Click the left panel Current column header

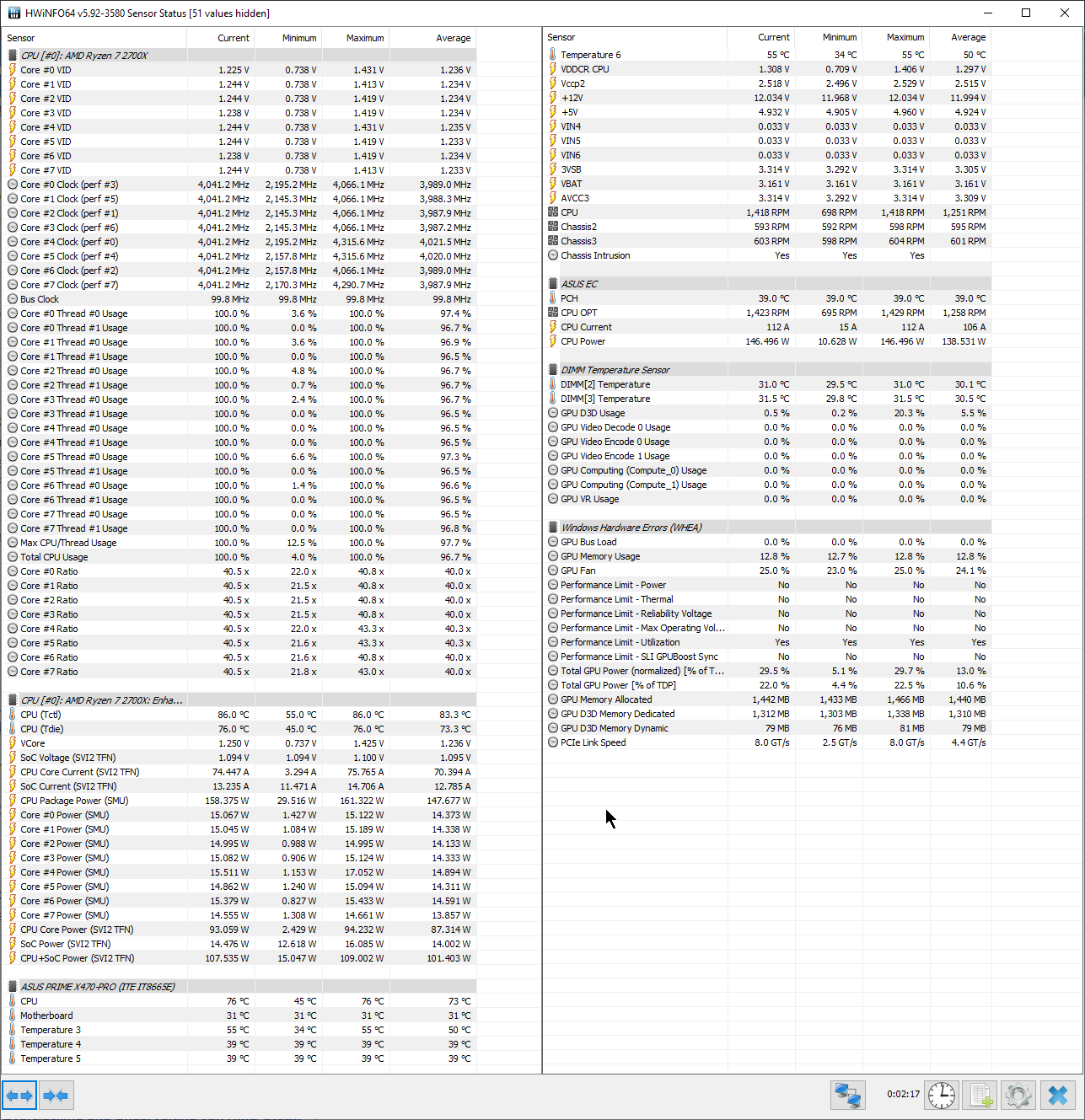221,38
